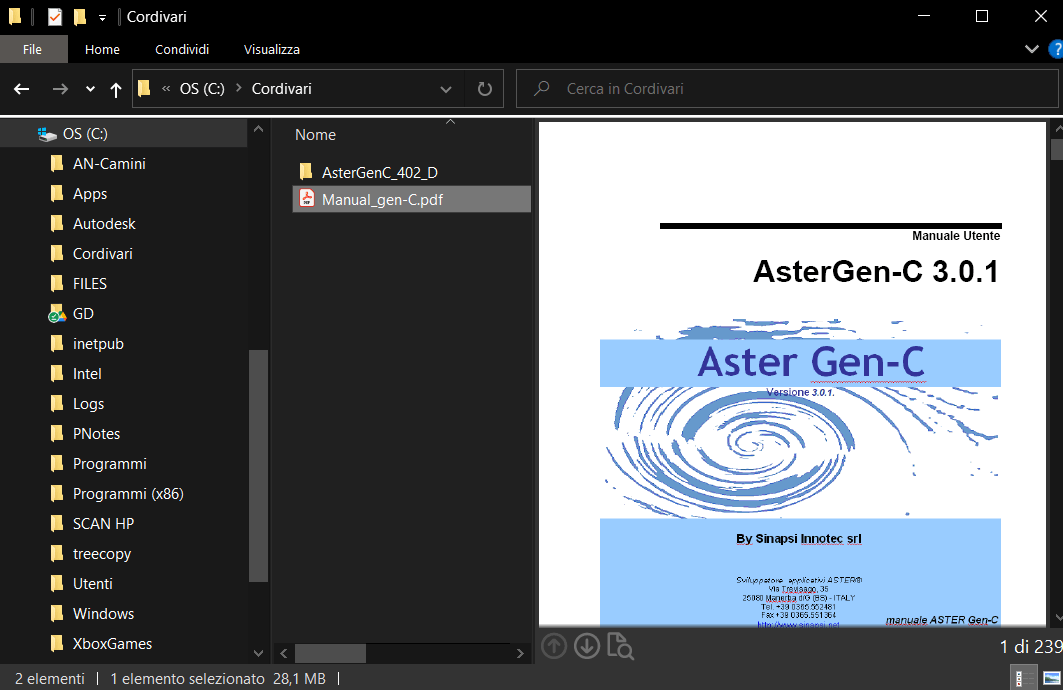Click the Forward navigation arrow
This screenshot has height=690, width=1063.
point(60,89)
